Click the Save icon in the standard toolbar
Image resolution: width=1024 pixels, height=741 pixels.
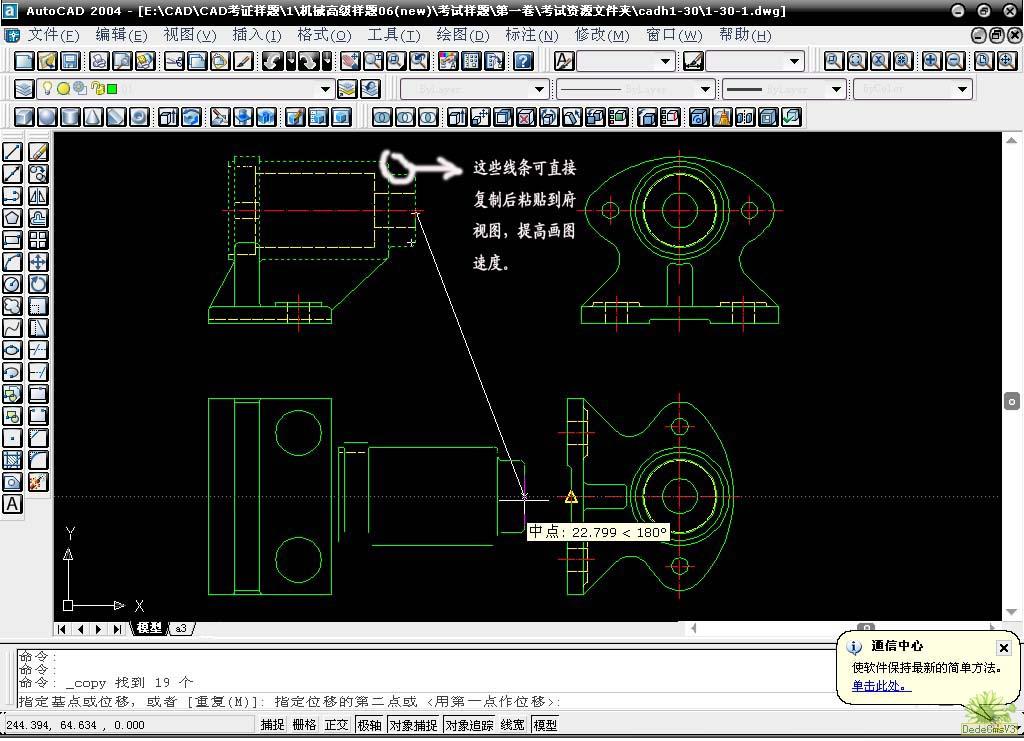(x=70, y=61)
